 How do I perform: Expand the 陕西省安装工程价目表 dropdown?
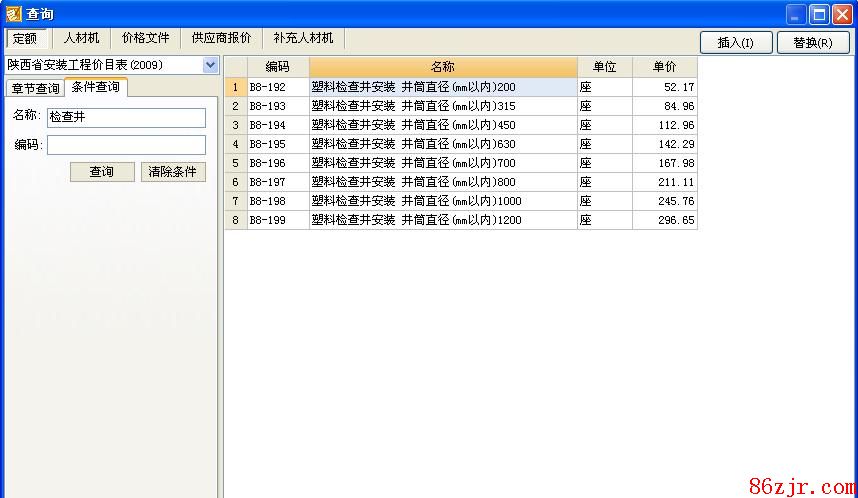[x=210, y=65]
